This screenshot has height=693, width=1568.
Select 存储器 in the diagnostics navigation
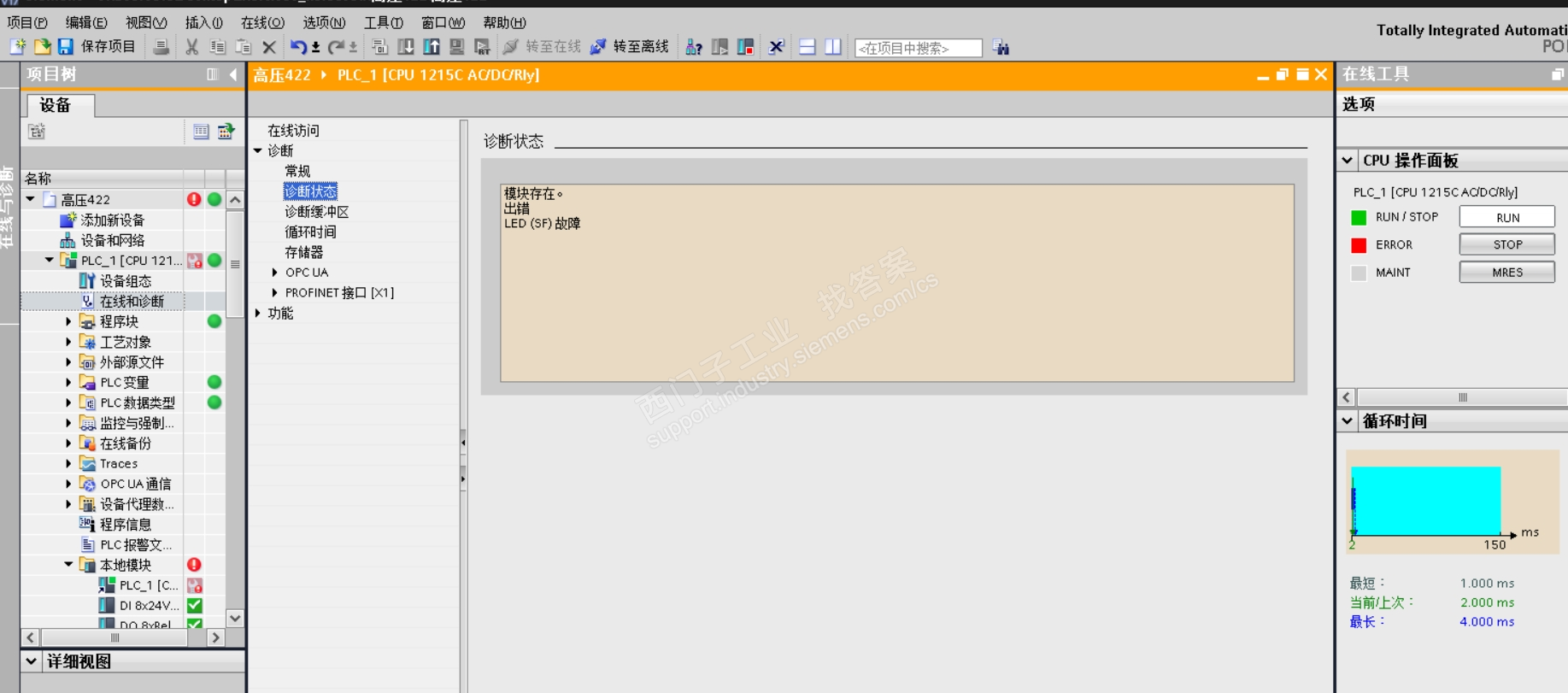303,252
